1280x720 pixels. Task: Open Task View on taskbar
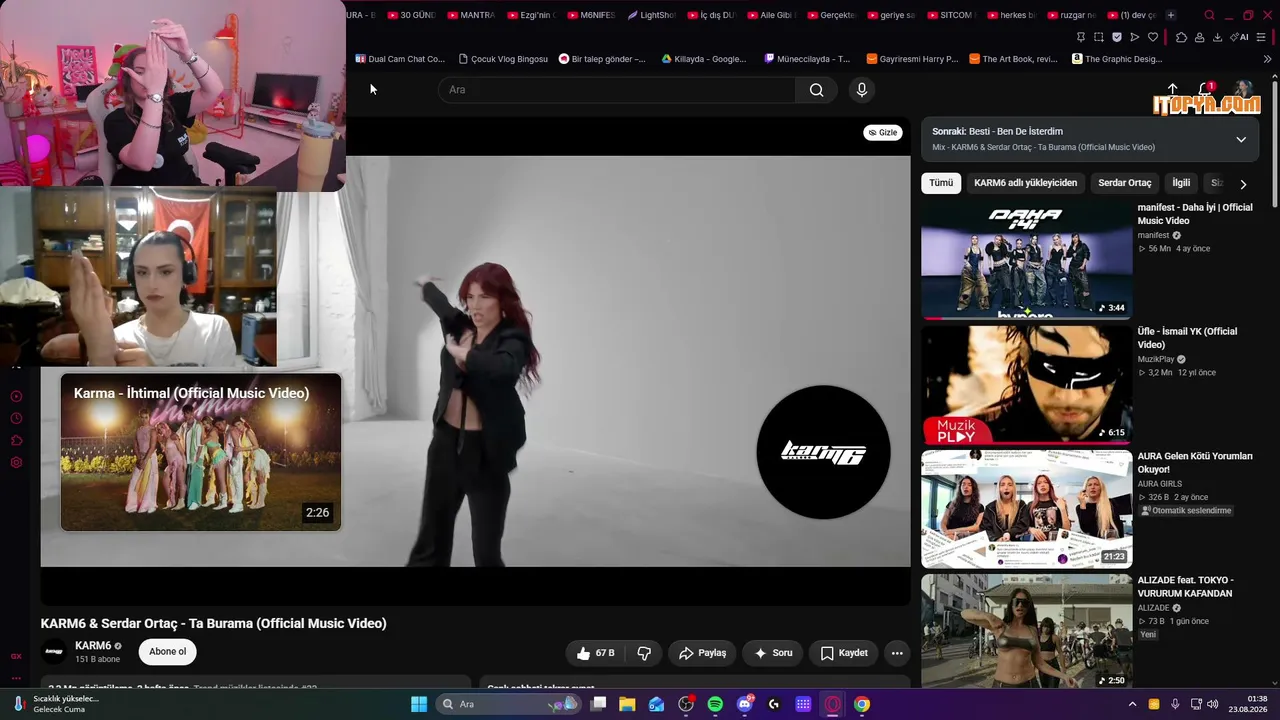point(598,704)
